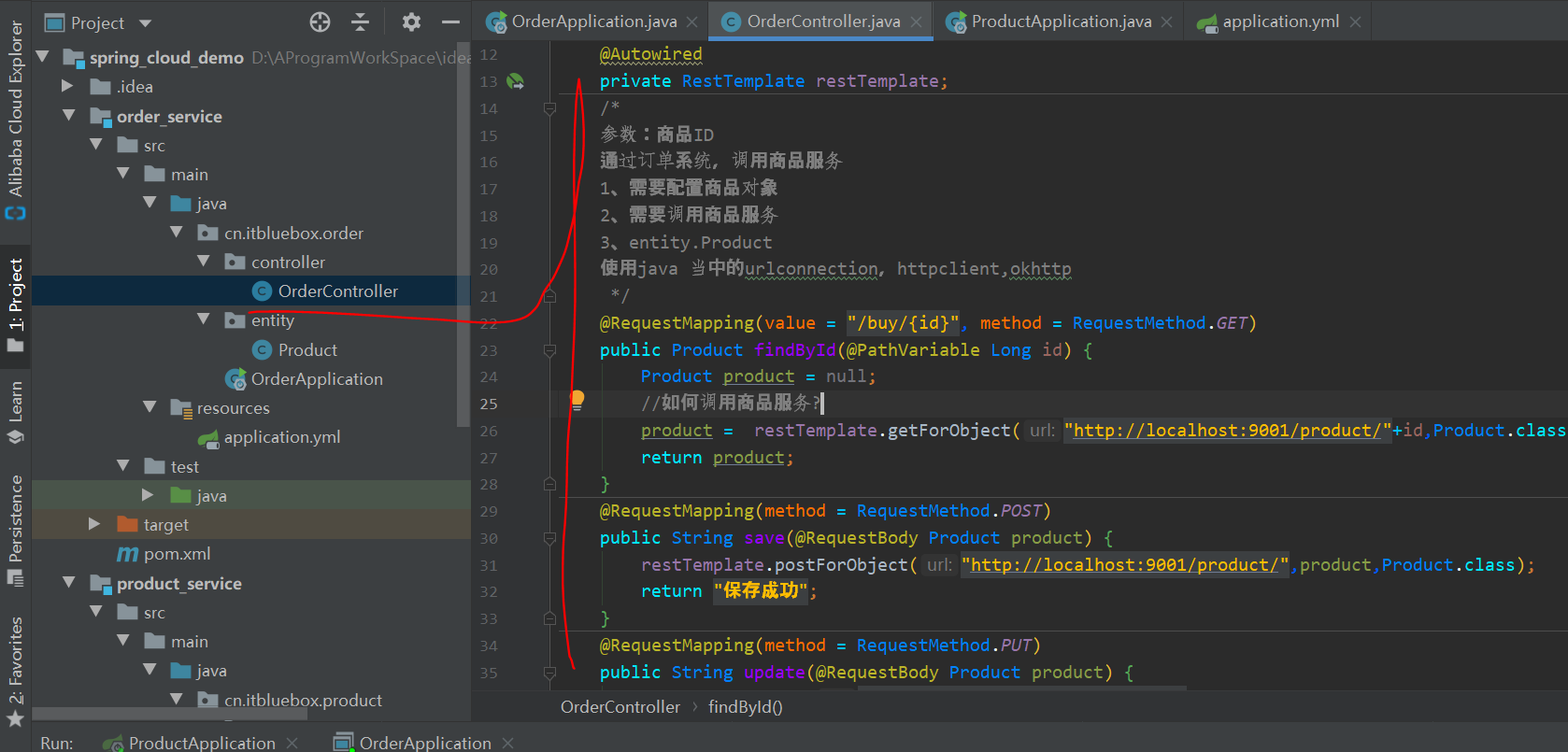Select OrderApplication in the project tree
1568x752 pixels.
(x=317, y=378)
